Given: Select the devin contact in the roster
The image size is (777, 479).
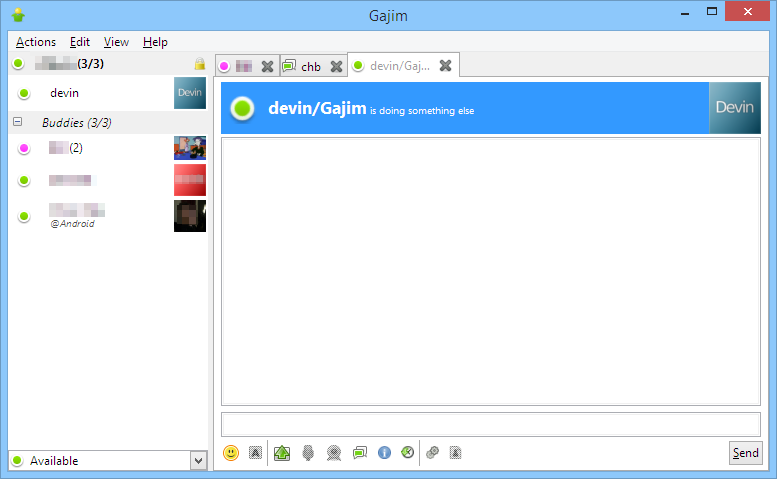Looking at the screenshot, I should 108,93.
